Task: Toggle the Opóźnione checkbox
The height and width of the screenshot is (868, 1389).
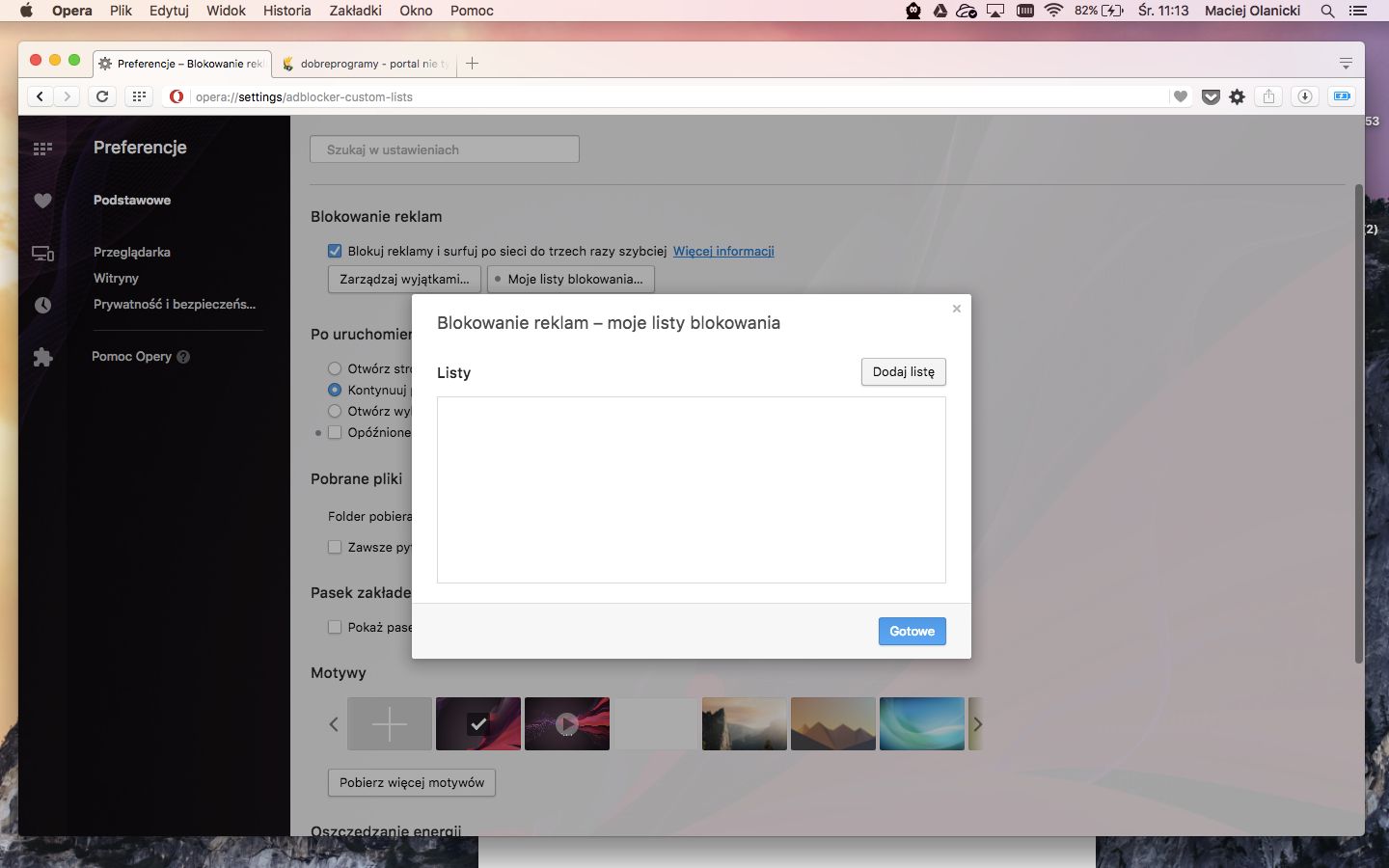Action: click(x=335, y=432)
